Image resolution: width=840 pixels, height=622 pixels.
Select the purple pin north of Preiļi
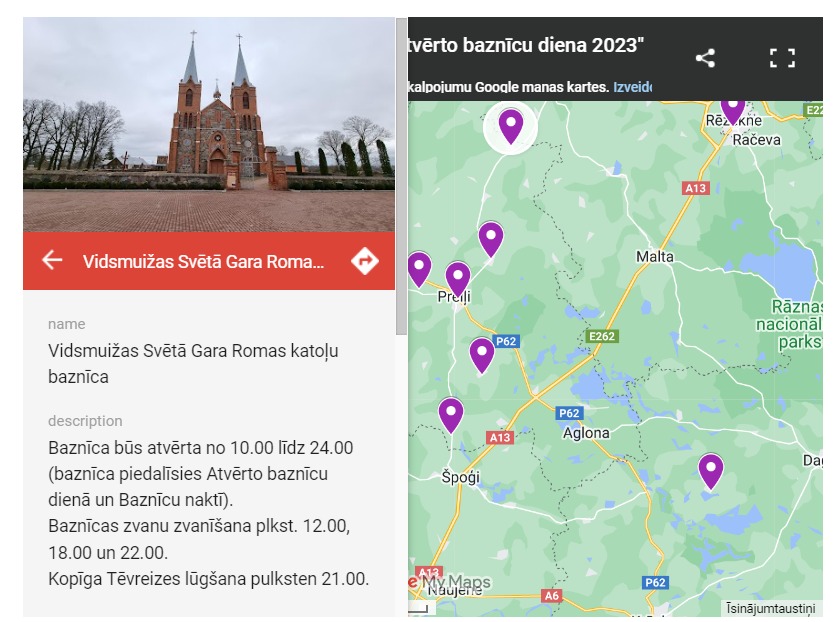tap(491, 239)
